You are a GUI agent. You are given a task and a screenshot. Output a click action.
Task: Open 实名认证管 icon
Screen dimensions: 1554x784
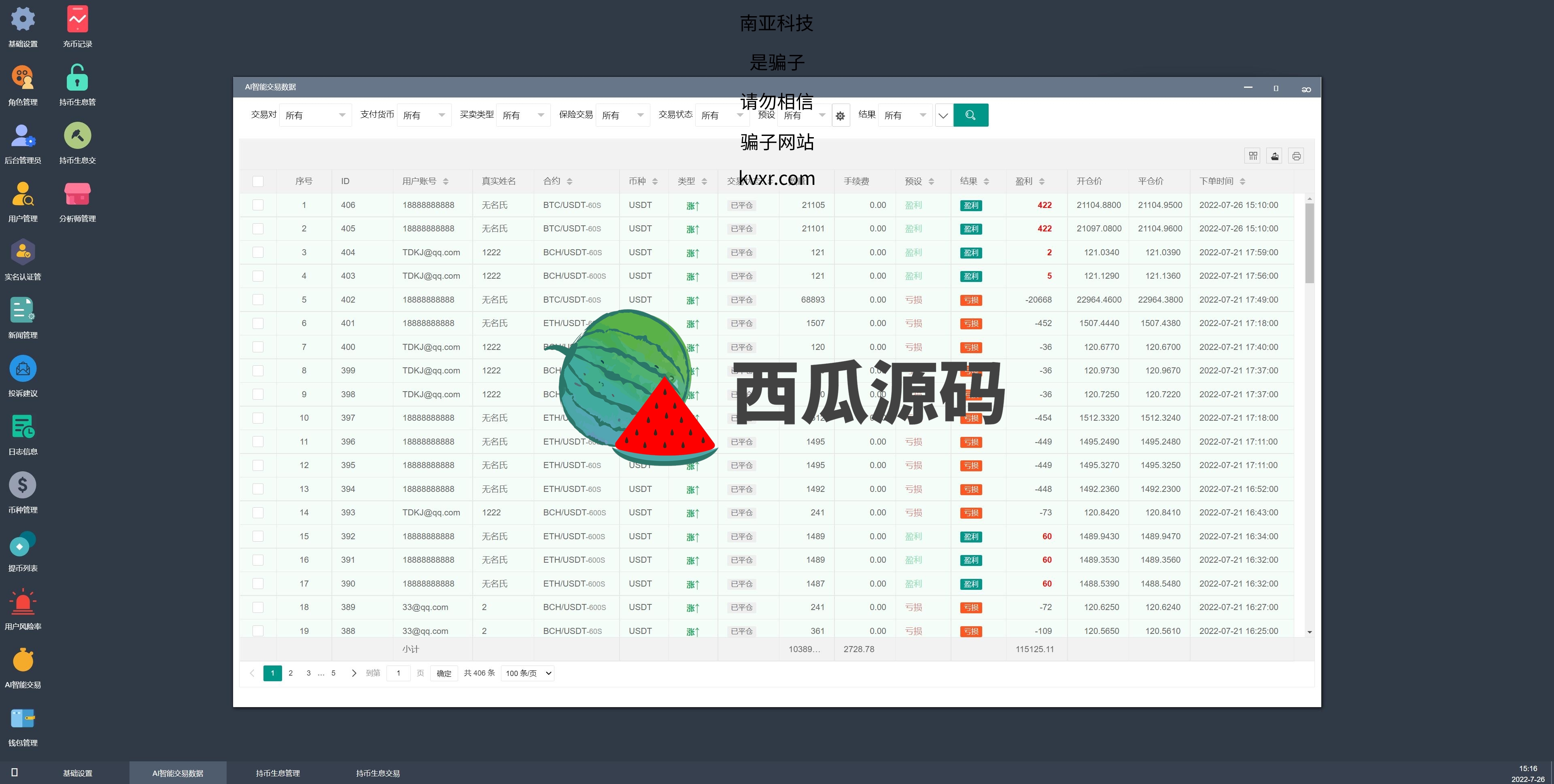(23, 259)
